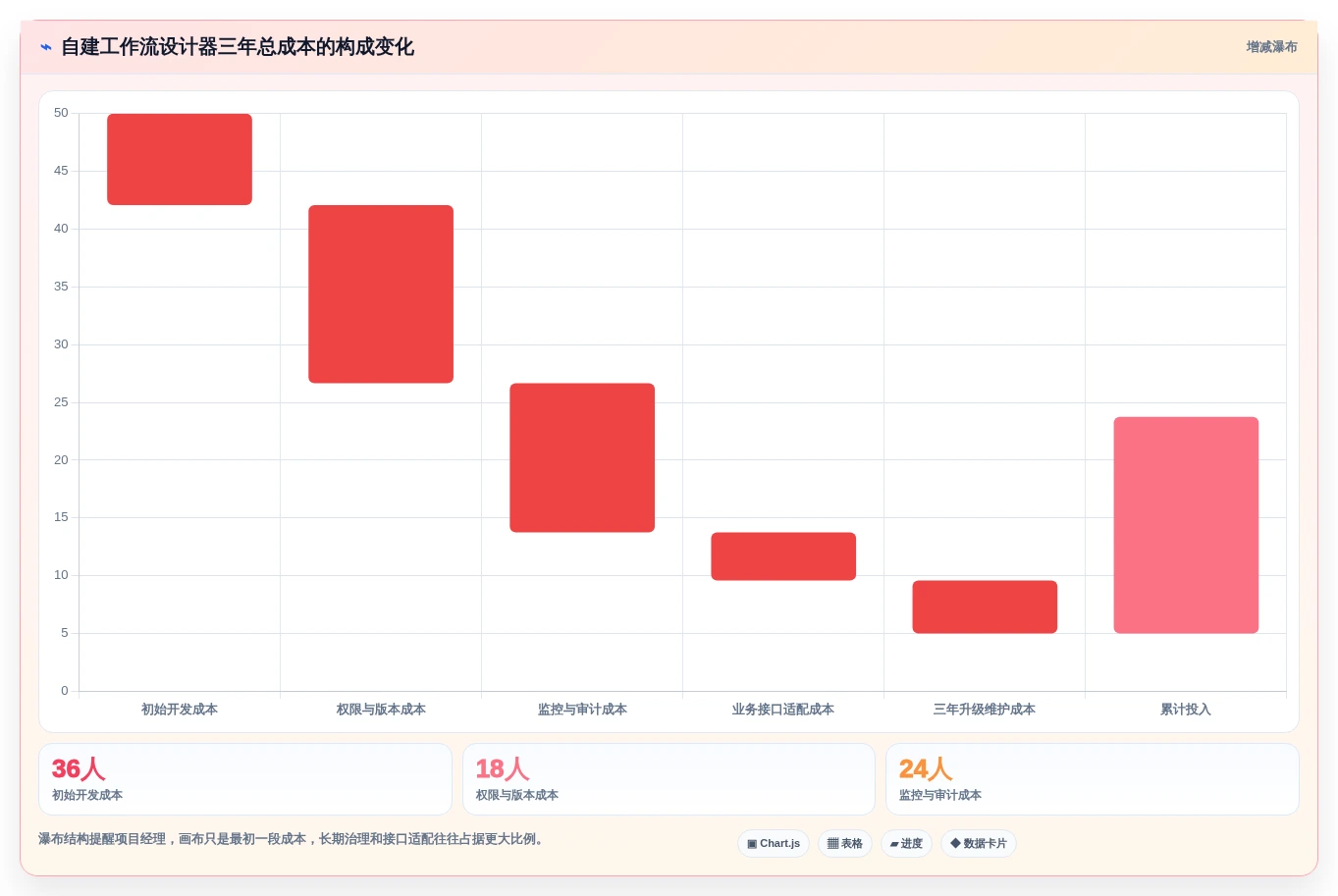Viewport: 1338px width, 896px height.
Task: Click the y-axis value 0
Action: [65, 691]
